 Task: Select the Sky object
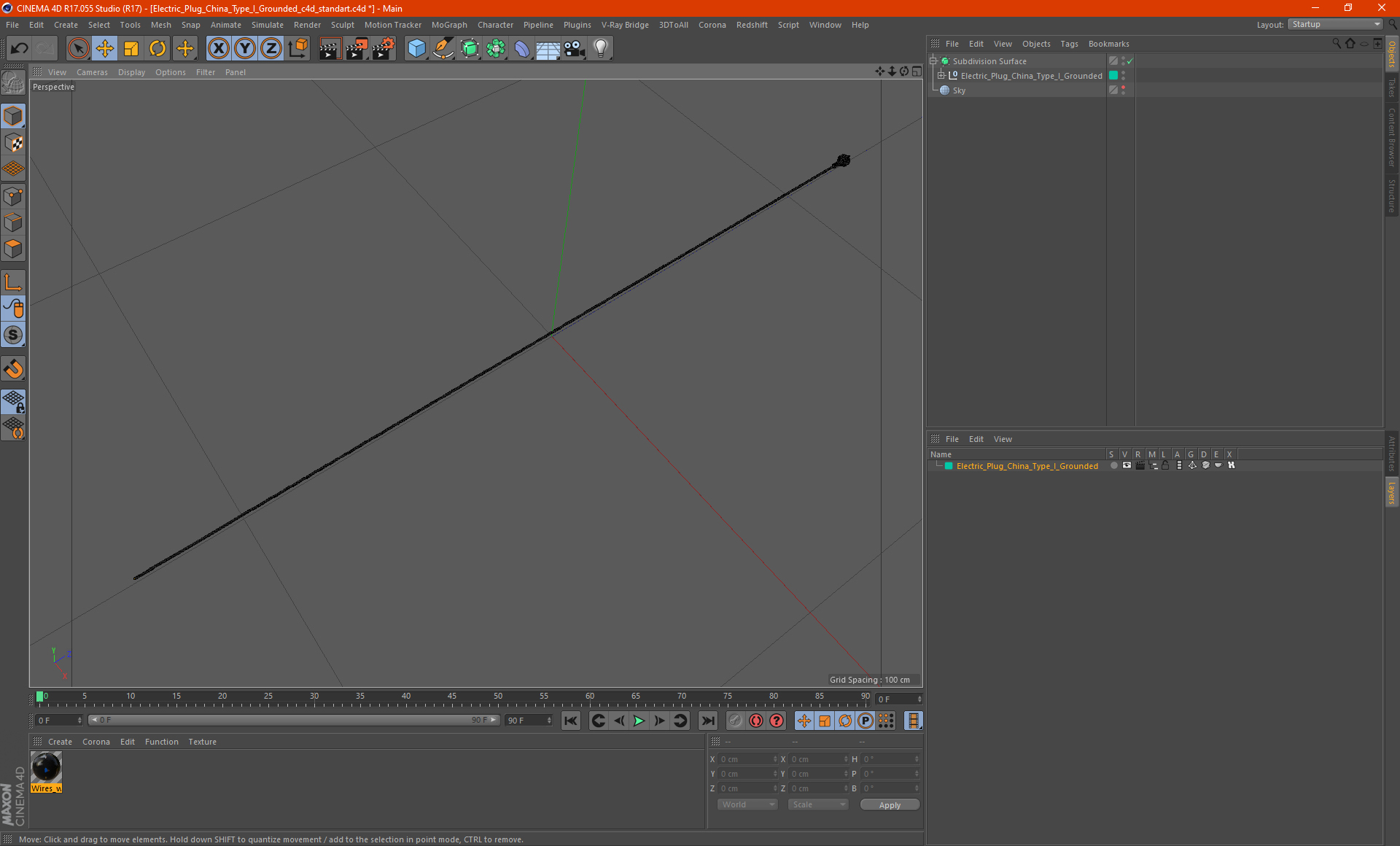coord(959,90)
